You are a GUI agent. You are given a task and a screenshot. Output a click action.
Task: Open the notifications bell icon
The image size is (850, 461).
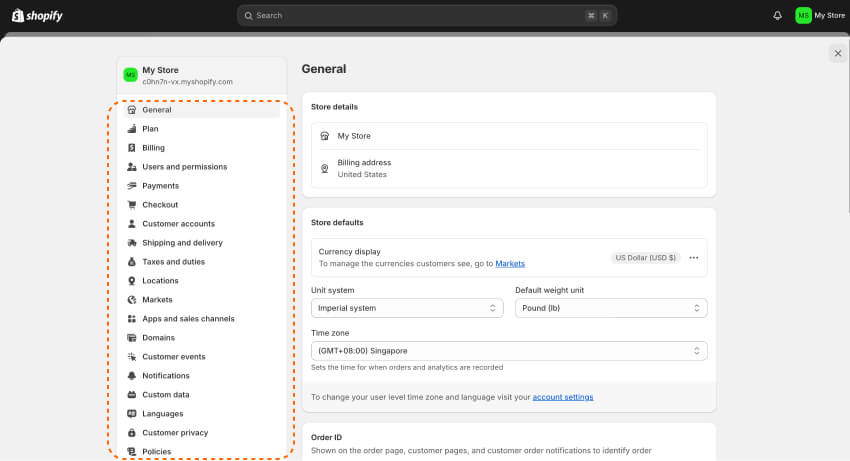click(x=777, y=16)
